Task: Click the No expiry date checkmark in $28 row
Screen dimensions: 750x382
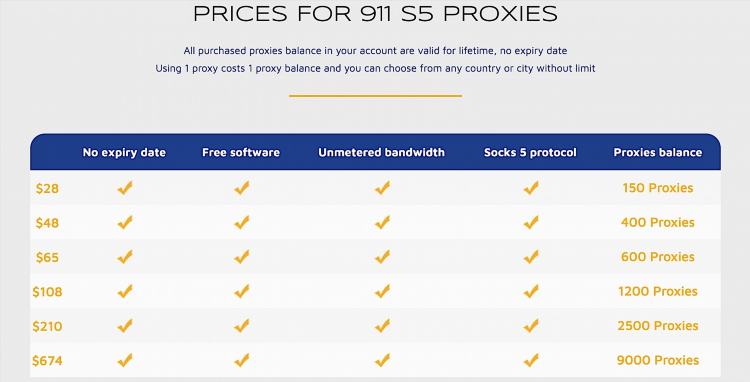Action: pos(125,188)
